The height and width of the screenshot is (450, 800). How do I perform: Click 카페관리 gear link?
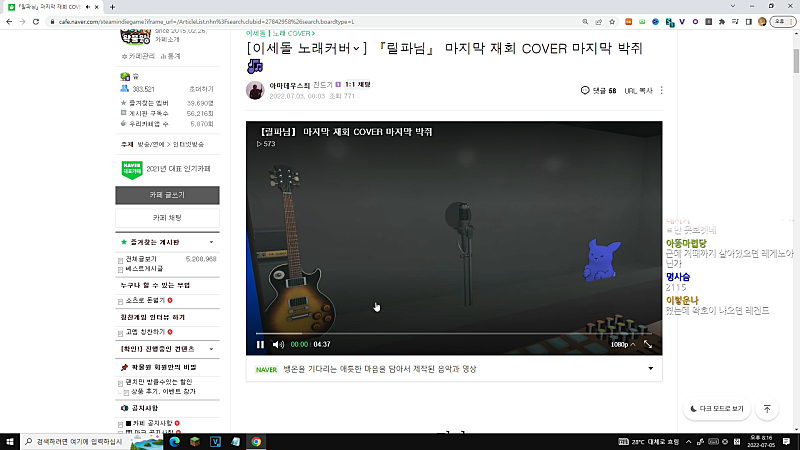pyautogui.click(x=138, y=56)
